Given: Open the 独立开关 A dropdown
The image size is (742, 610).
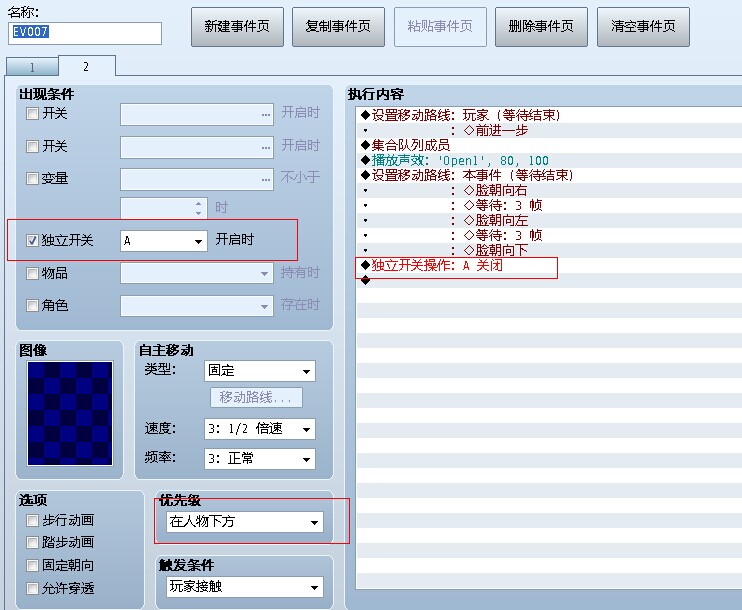Looking at the screenshot, I should click(x=164, y=241).
